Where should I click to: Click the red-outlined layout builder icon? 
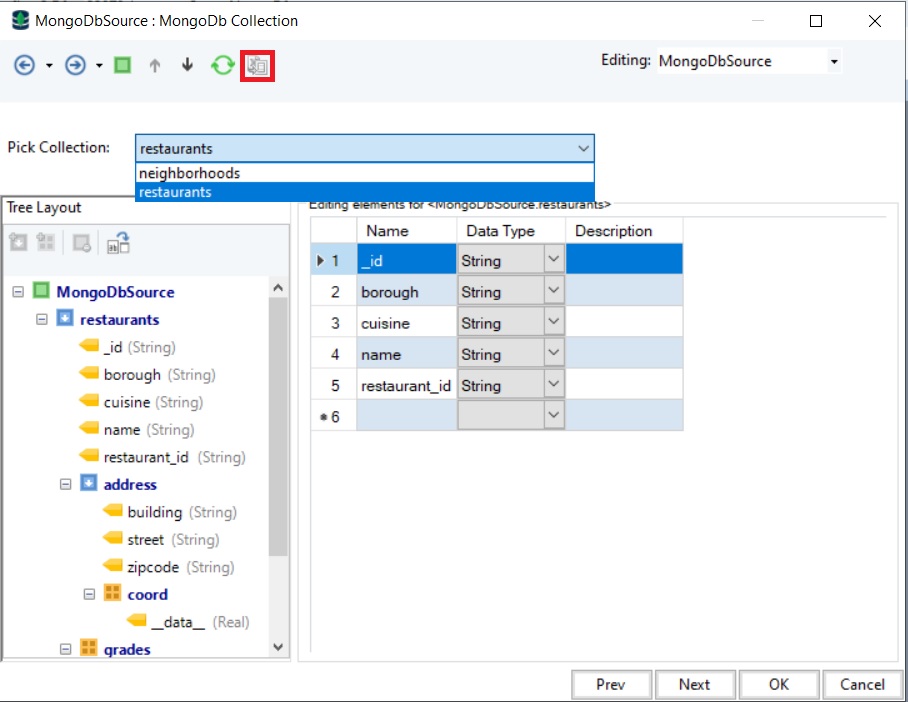[258, 66]
